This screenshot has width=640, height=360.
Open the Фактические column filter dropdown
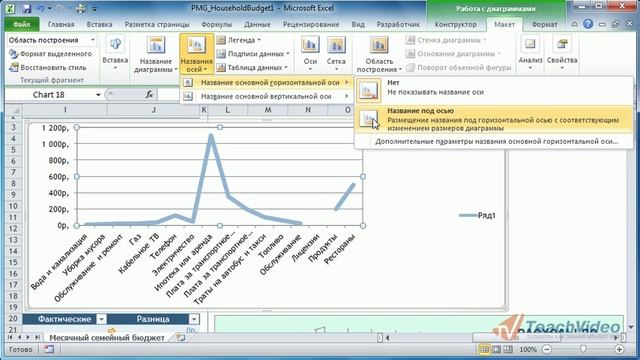coord(101,319)
